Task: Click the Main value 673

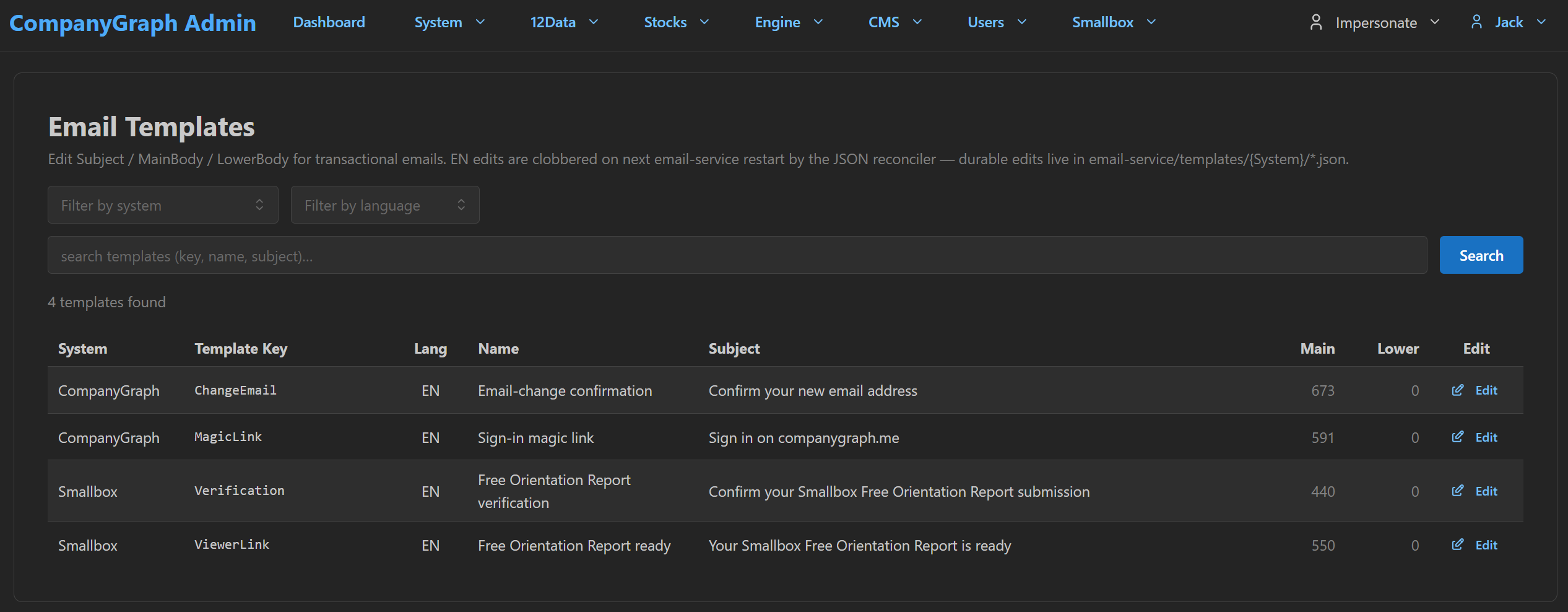Action: [x=1323, y=391]
